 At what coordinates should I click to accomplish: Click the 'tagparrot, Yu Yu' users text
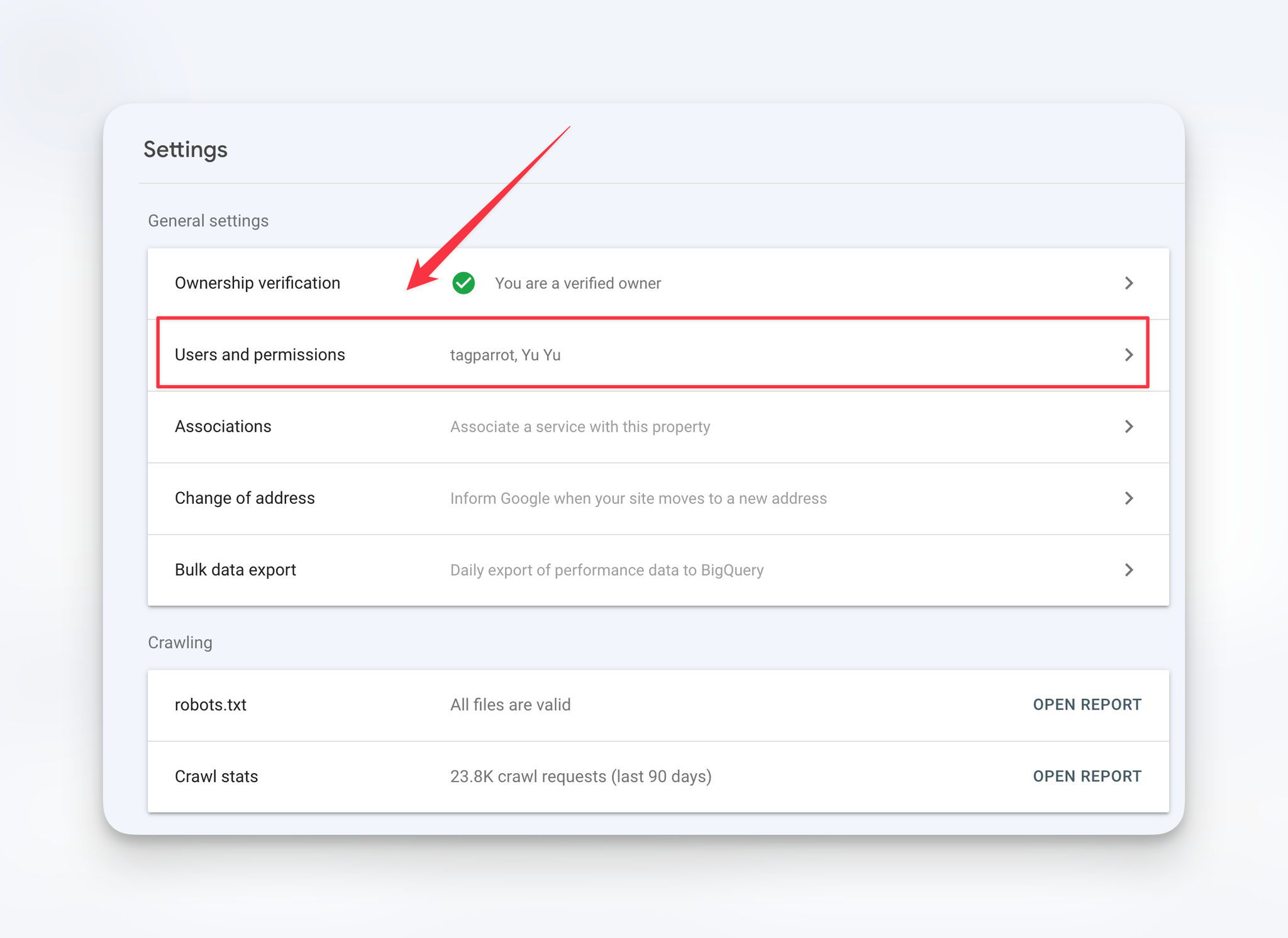click(x=505, y=355)
